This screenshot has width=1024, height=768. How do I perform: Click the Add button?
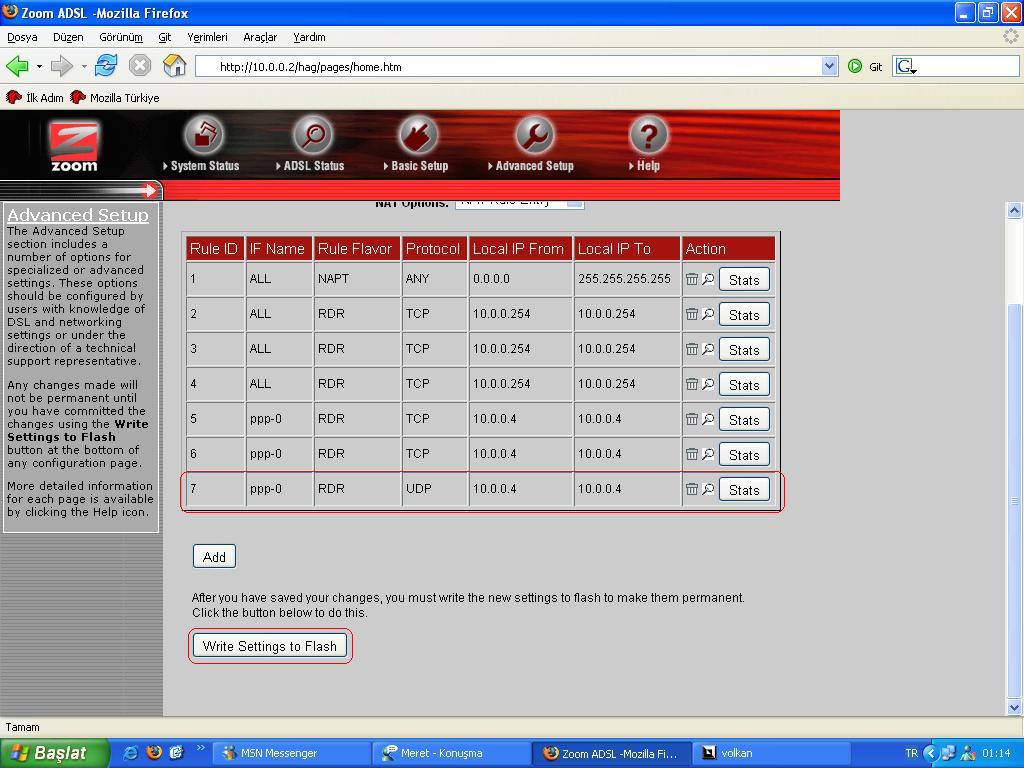pyautogui.click(x=214, y=556)
